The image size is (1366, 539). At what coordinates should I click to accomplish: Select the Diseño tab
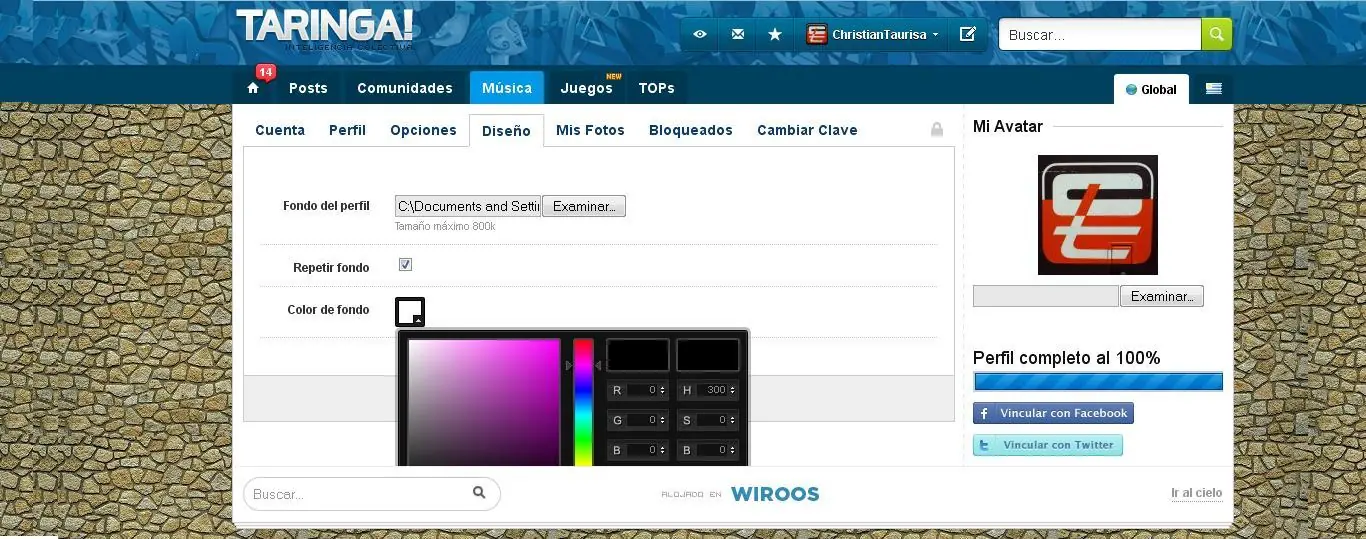point(506,131)
